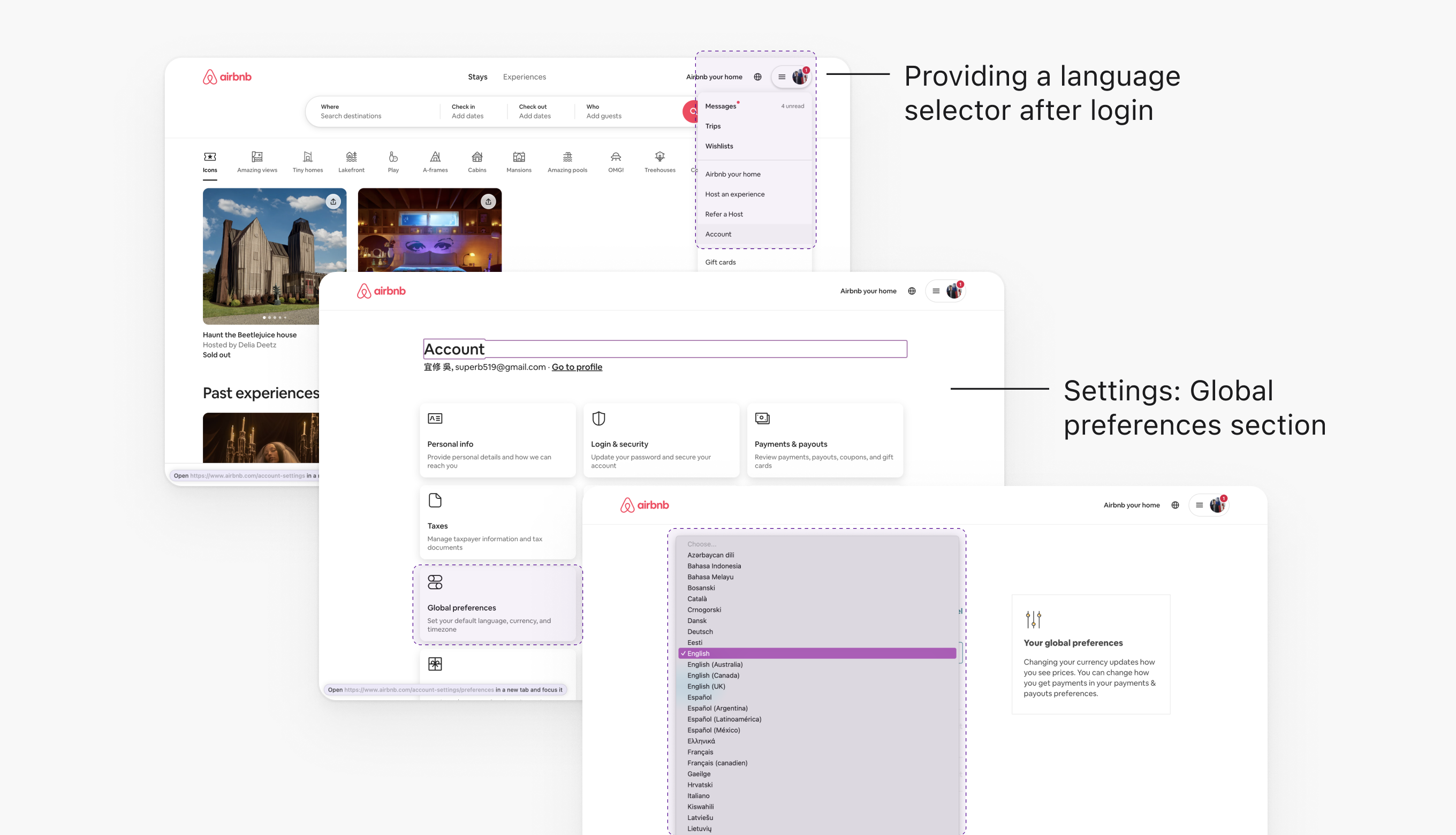Open Wishlists in the profile menu
1456x835 pixels.
755,146
